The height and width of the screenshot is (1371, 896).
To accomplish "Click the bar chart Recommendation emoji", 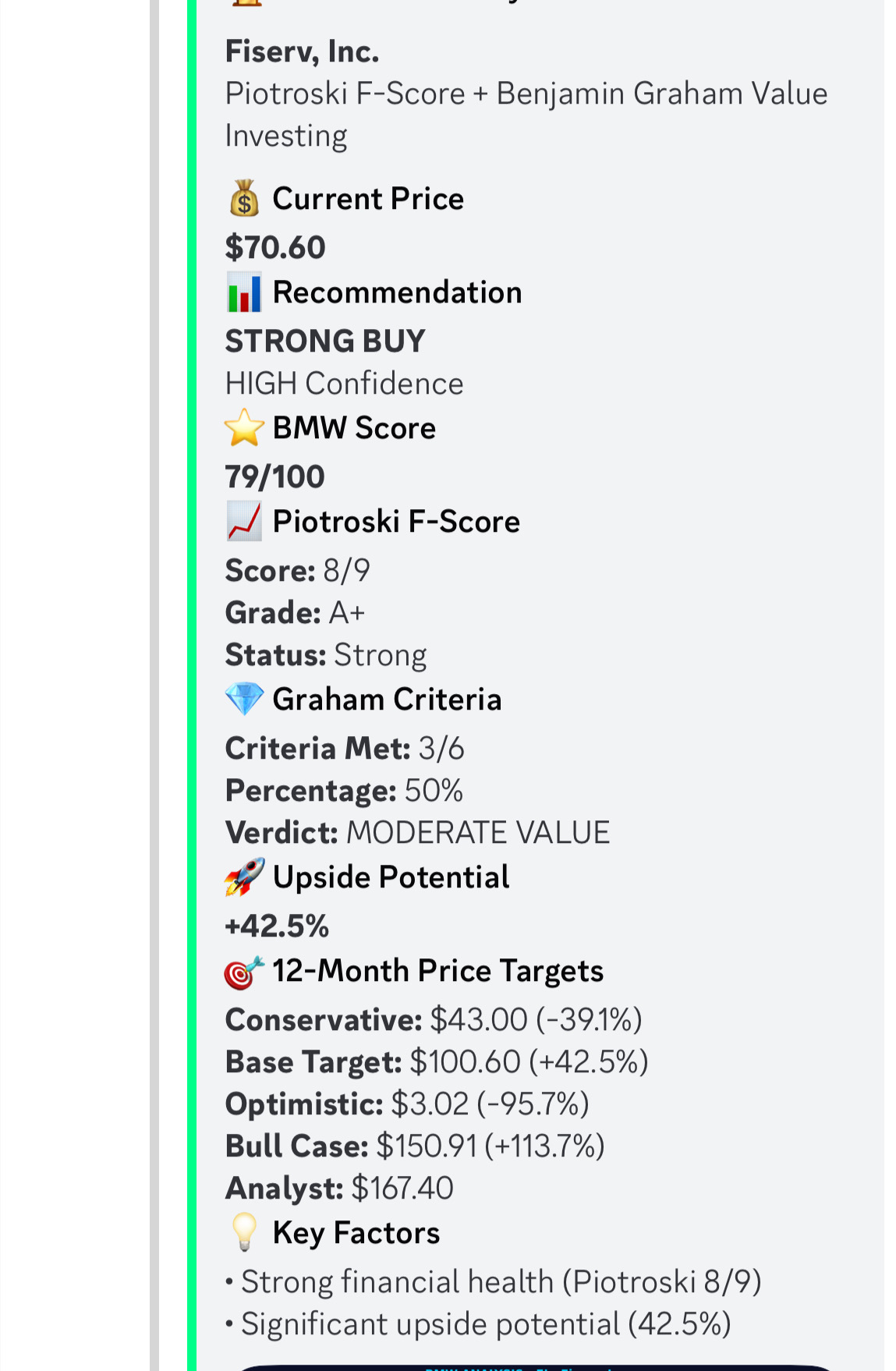I will click(244, 292).
